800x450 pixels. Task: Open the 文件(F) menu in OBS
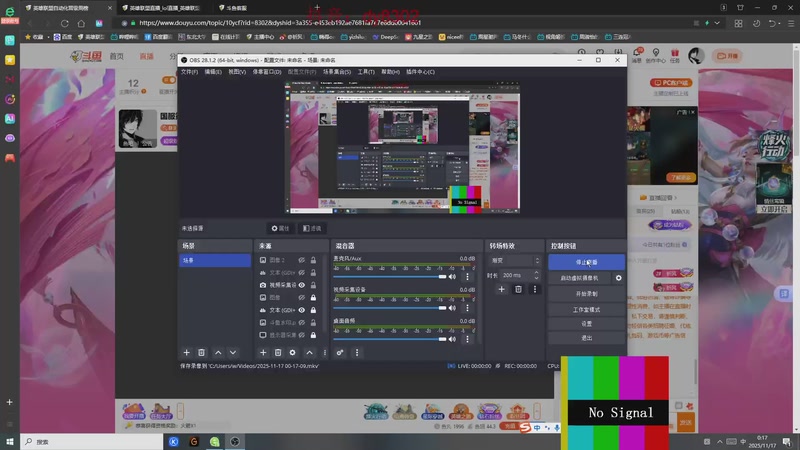coord(189,72)
